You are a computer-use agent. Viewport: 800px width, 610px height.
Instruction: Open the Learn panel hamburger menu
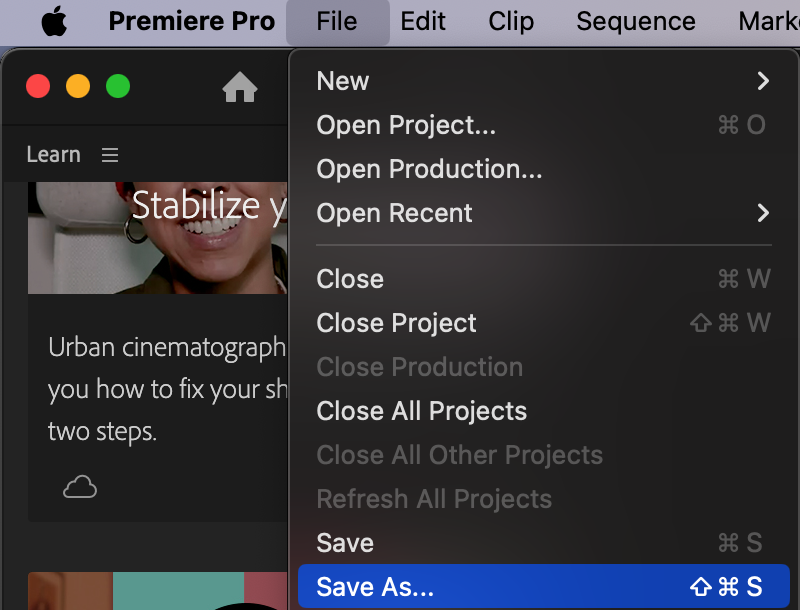point(110,155)
